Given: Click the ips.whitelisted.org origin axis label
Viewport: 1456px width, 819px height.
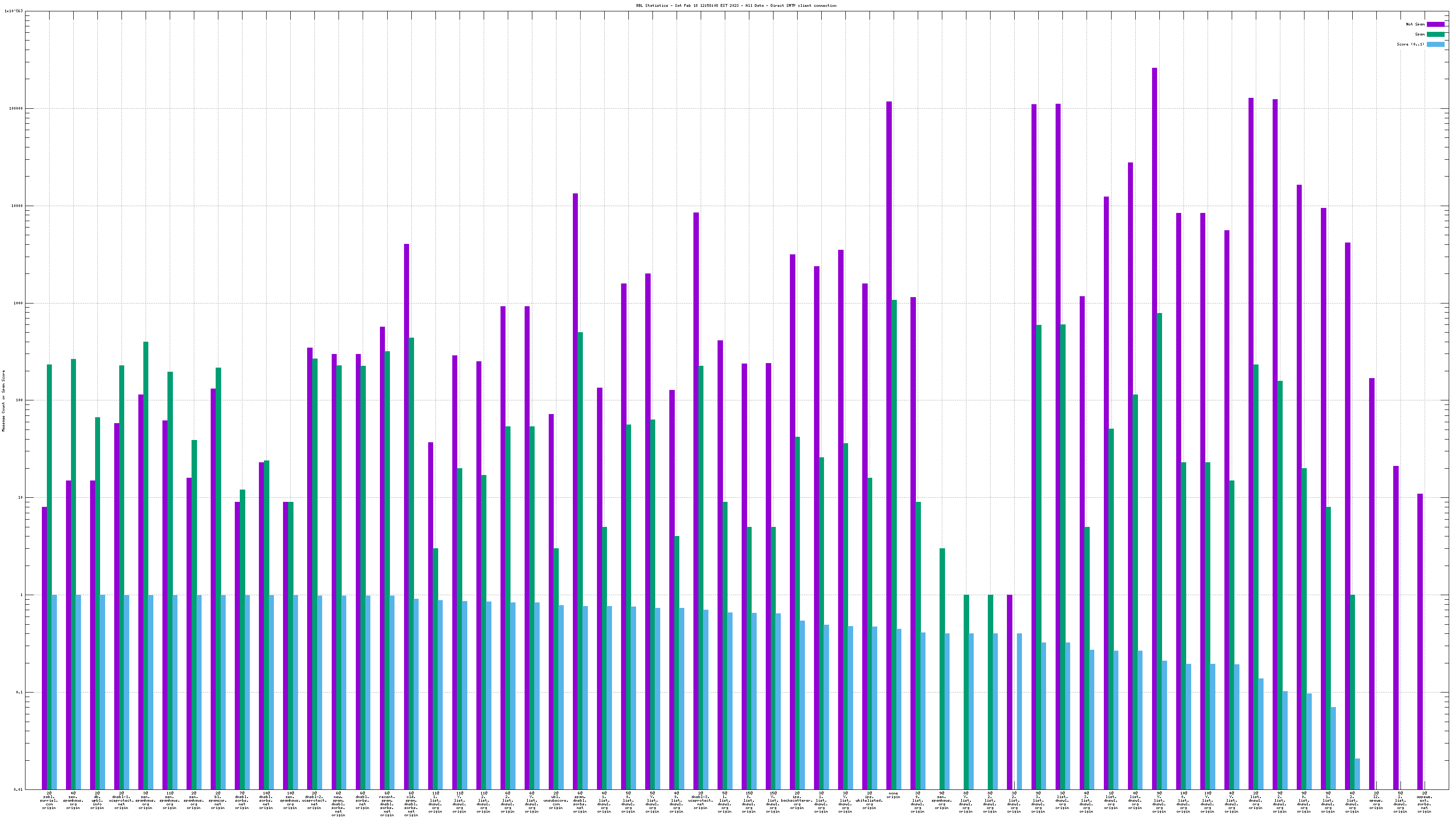Looking at the screenshot, I should coord(870,800).
